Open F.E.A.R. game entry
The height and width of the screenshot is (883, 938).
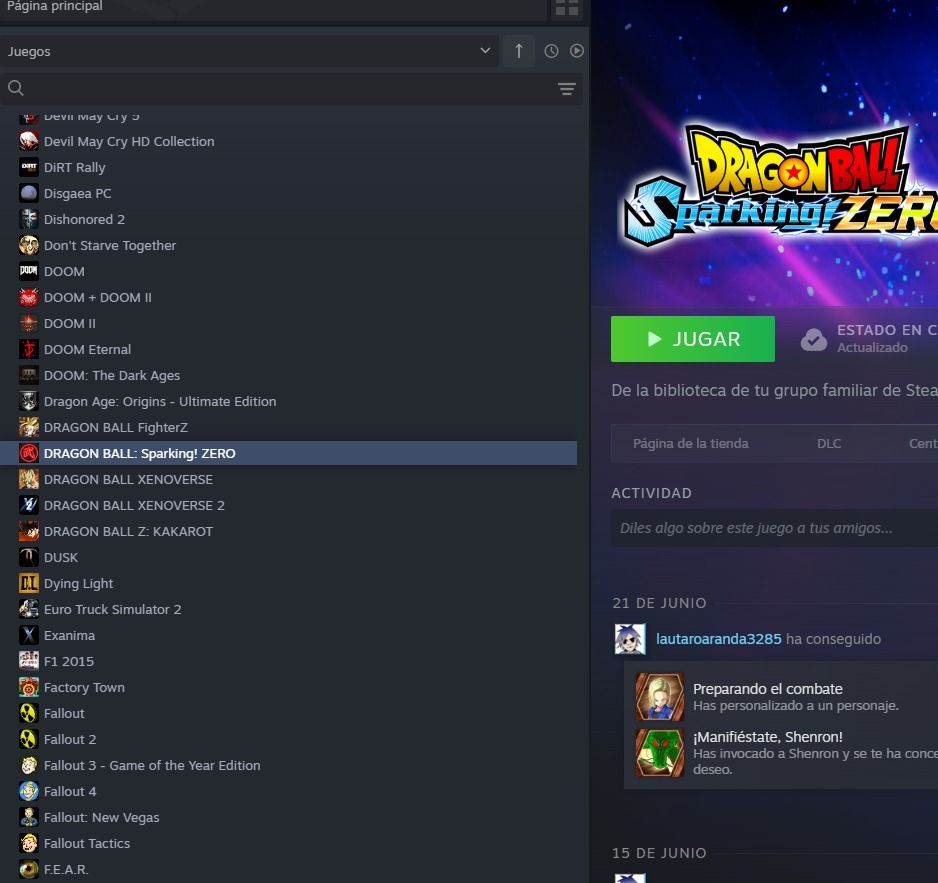coord(288,870)
